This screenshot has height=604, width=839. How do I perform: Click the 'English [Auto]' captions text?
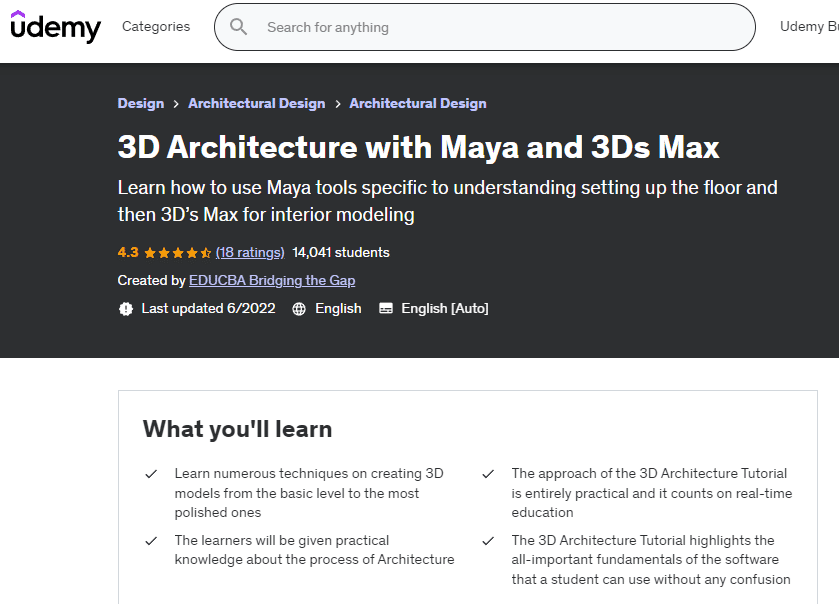tap(445, 309)
